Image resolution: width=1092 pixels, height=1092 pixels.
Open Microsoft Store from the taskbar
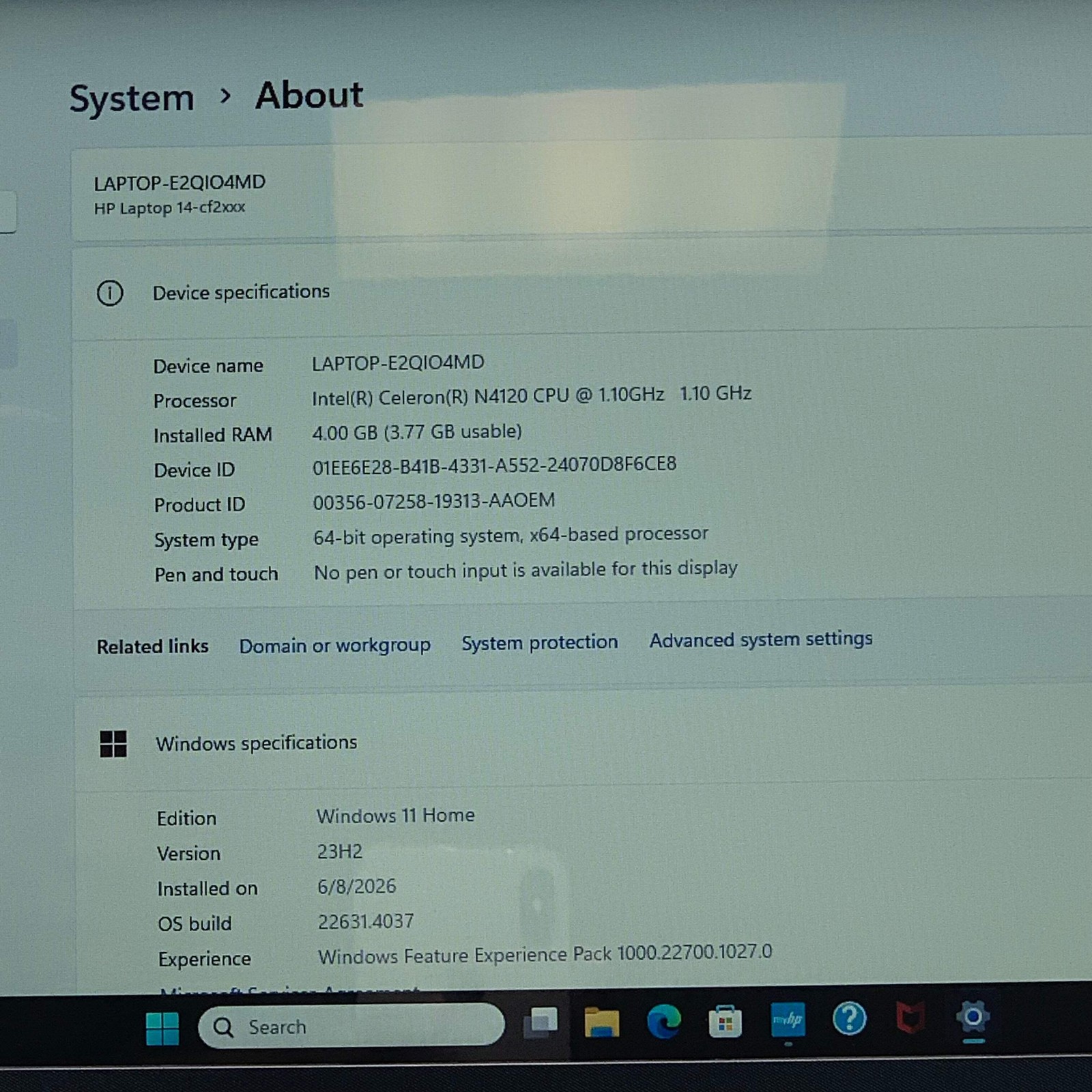[x=725, y=1021]
